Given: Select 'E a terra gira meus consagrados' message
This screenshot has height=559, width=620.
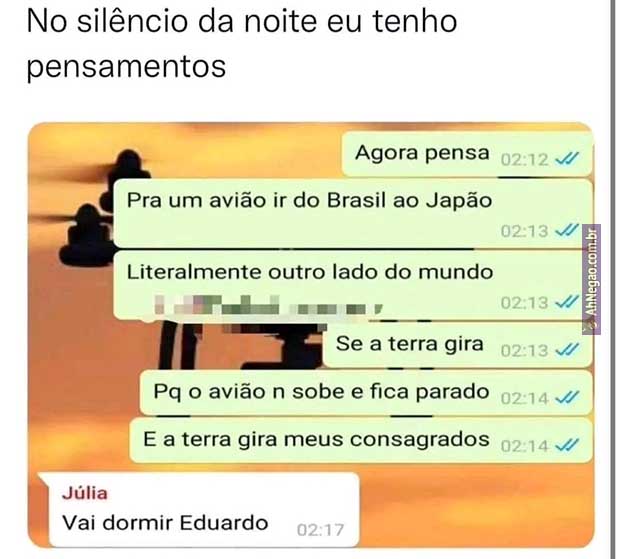Looking at the screenshot, I should click(x=361, y=440).
